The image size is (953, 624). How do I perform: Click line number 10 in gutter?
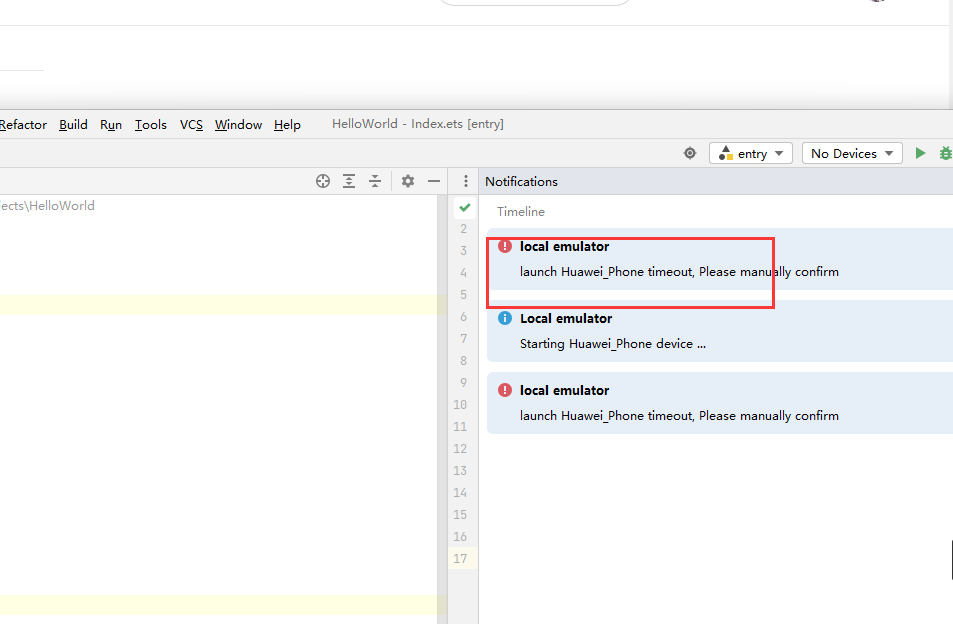pyautogui.click(x=460, y=405)
